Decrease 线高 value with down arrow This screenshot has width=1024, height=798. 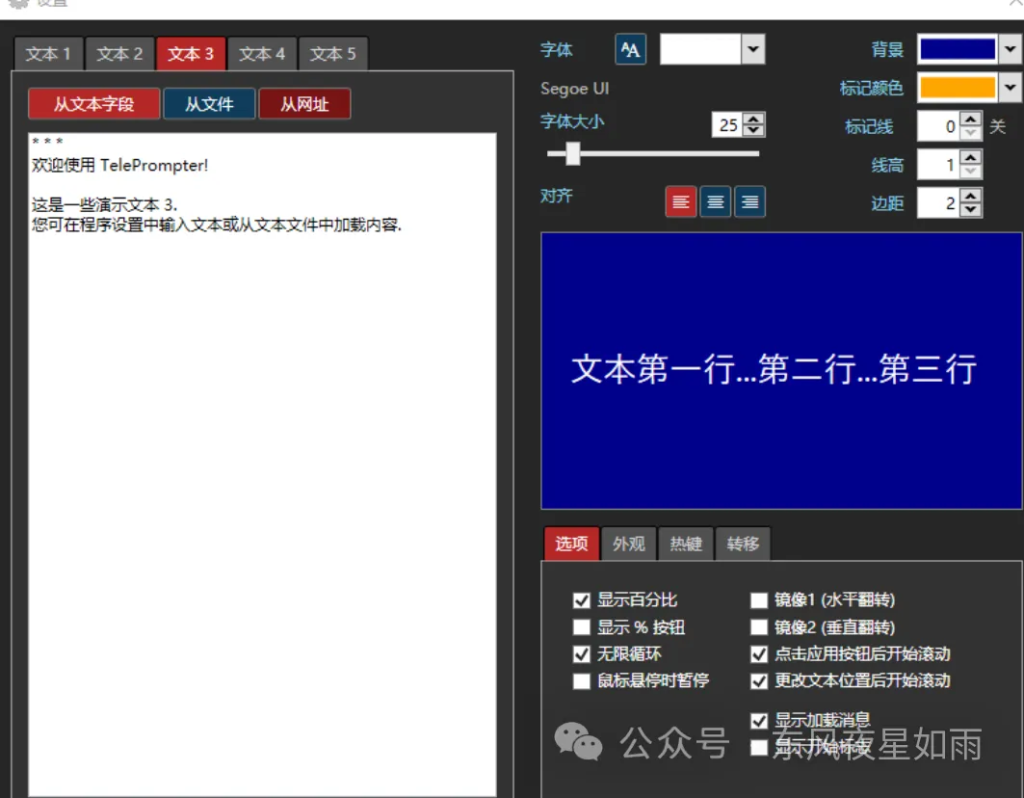point(971,171)
